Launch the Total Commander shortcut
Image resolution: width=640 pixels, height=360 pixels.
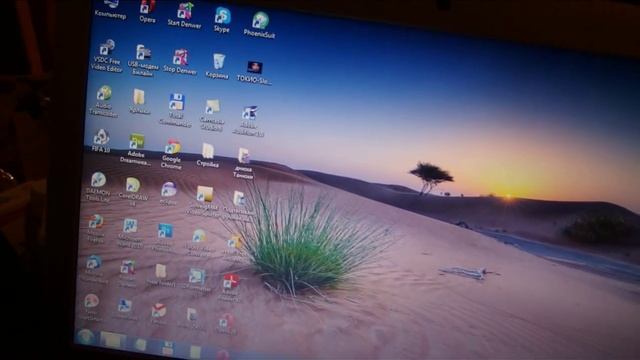(176, 110)
